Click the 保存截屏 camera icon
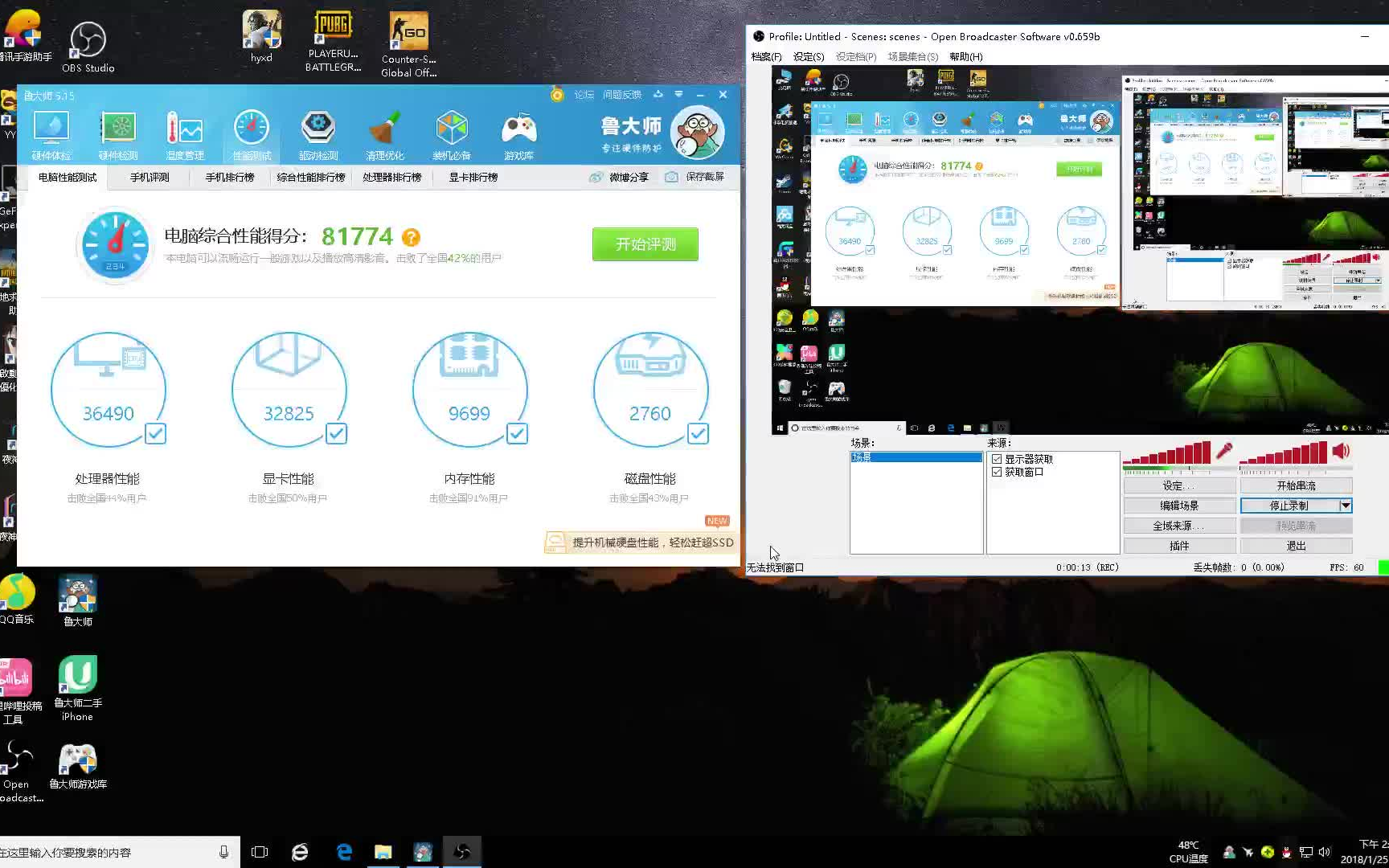Viewport: 1389px width, 868px height. [x=671, y=177]
